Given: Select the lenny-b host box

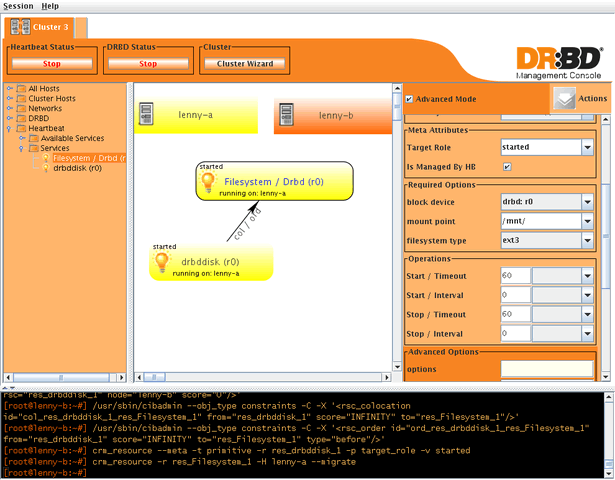Looking at the screenshot, I should (x=333, y=116).
